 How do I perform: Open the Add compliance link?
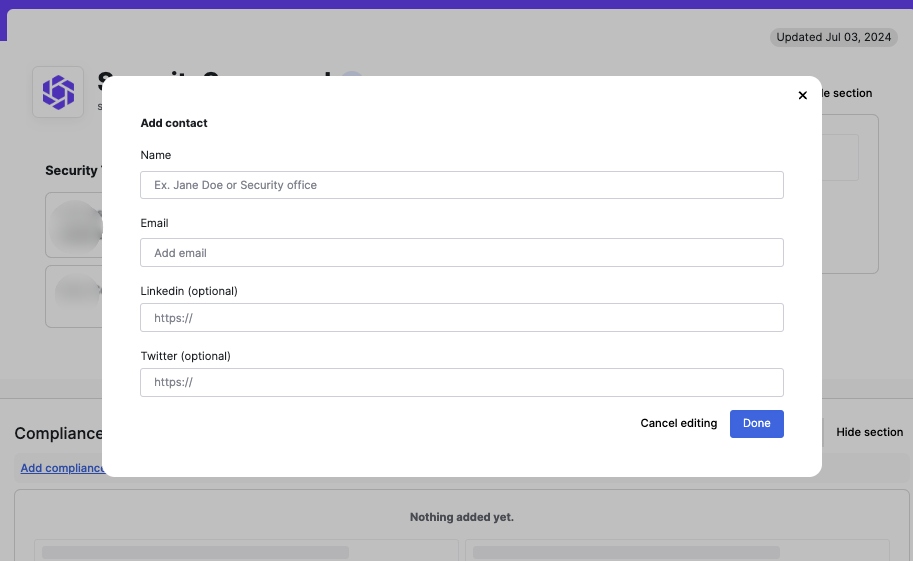tap(62, 468)
